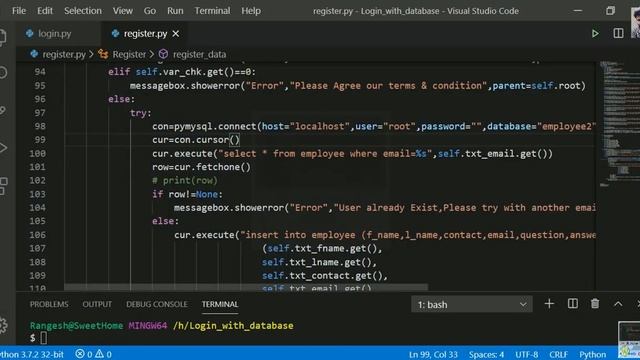This screenshot has height=360, width=640.
Task: Click line number 103 in gutter
Action: coord(38,194)
